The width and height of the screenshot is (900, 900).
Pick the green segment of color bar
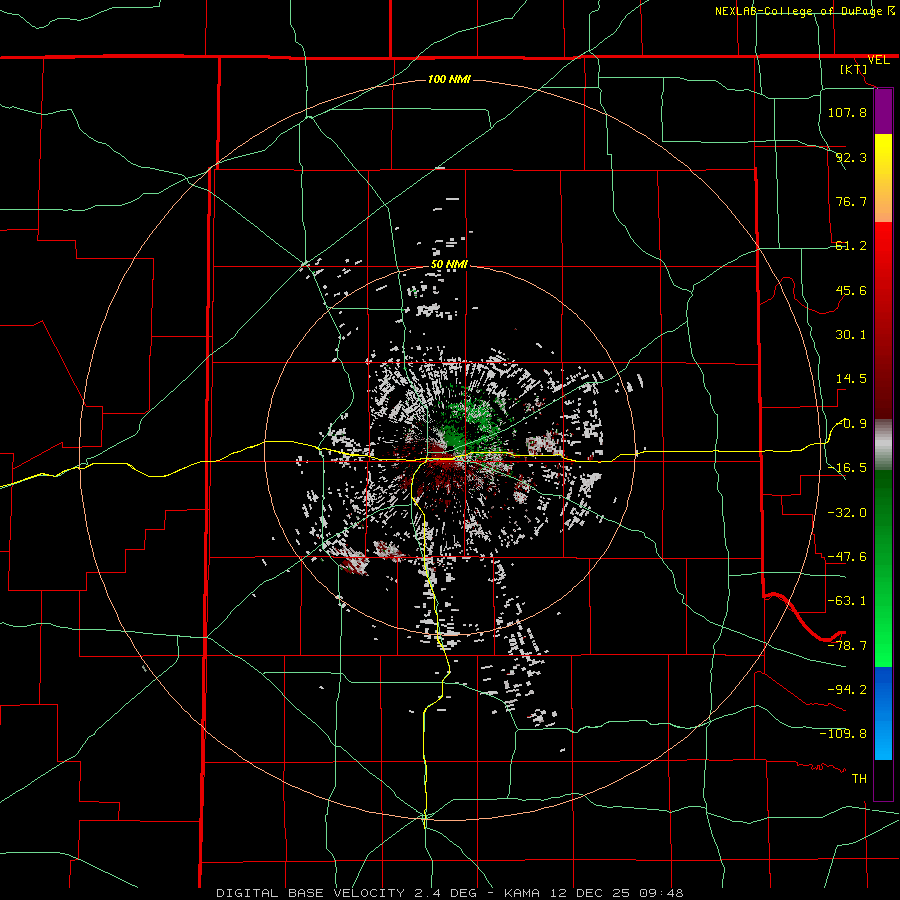click(x=883, y=568)
